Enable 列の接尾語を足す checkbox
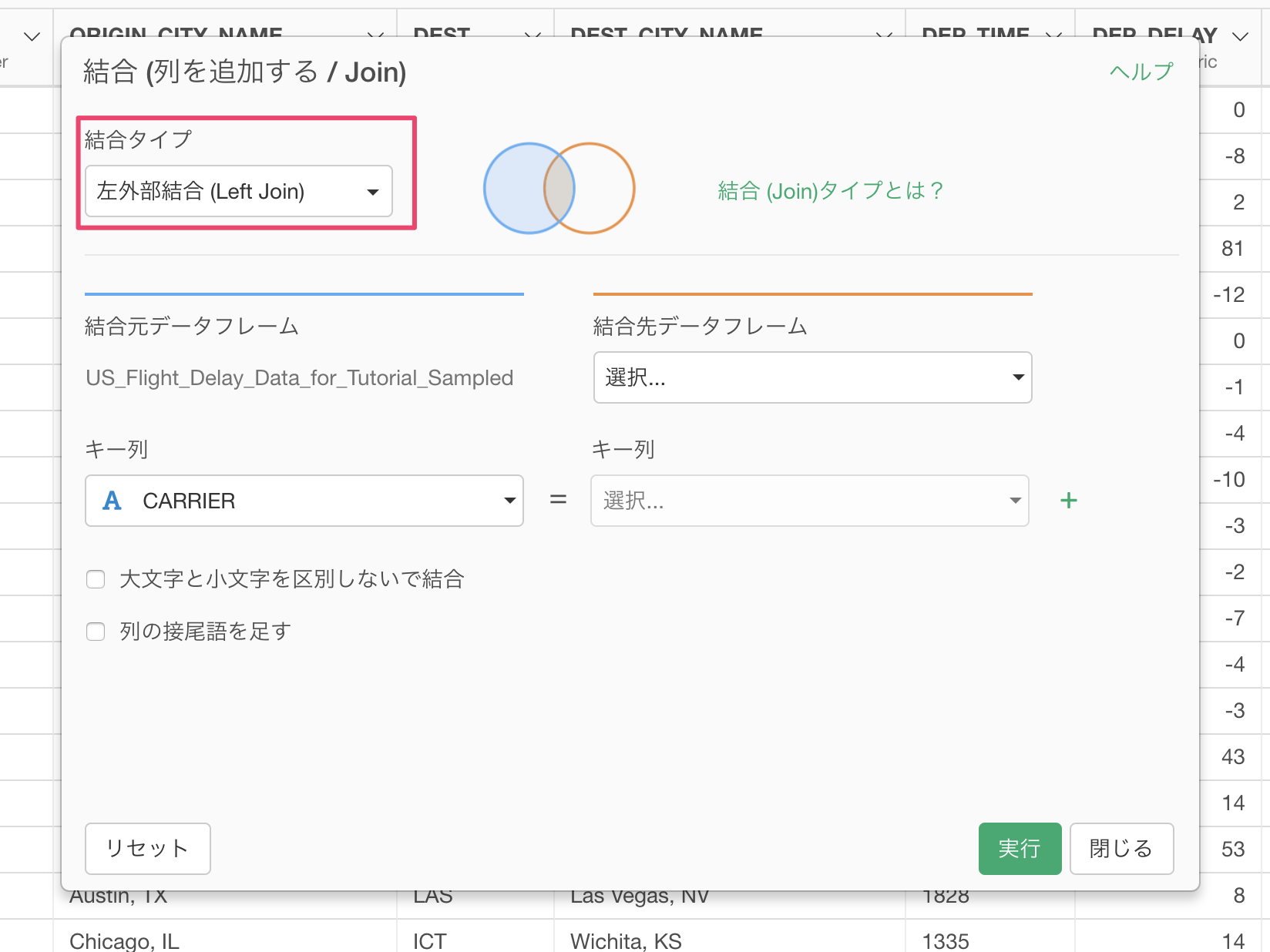The width and height of the screenshot is (1270, 952). (x=96, y=632)
